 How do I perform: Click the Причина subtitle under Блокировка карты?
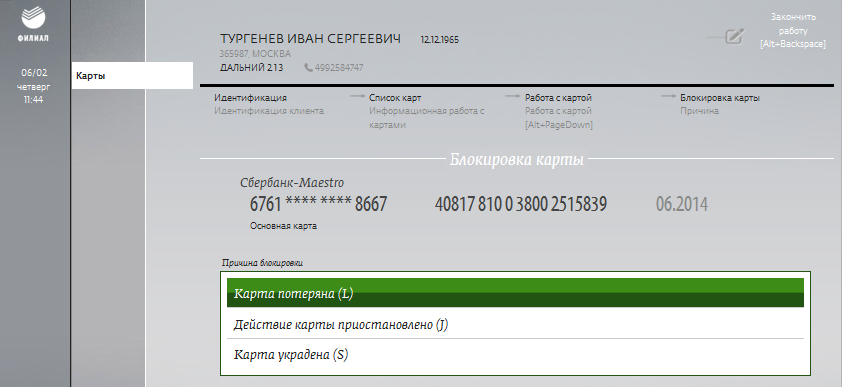pos(699,111)
